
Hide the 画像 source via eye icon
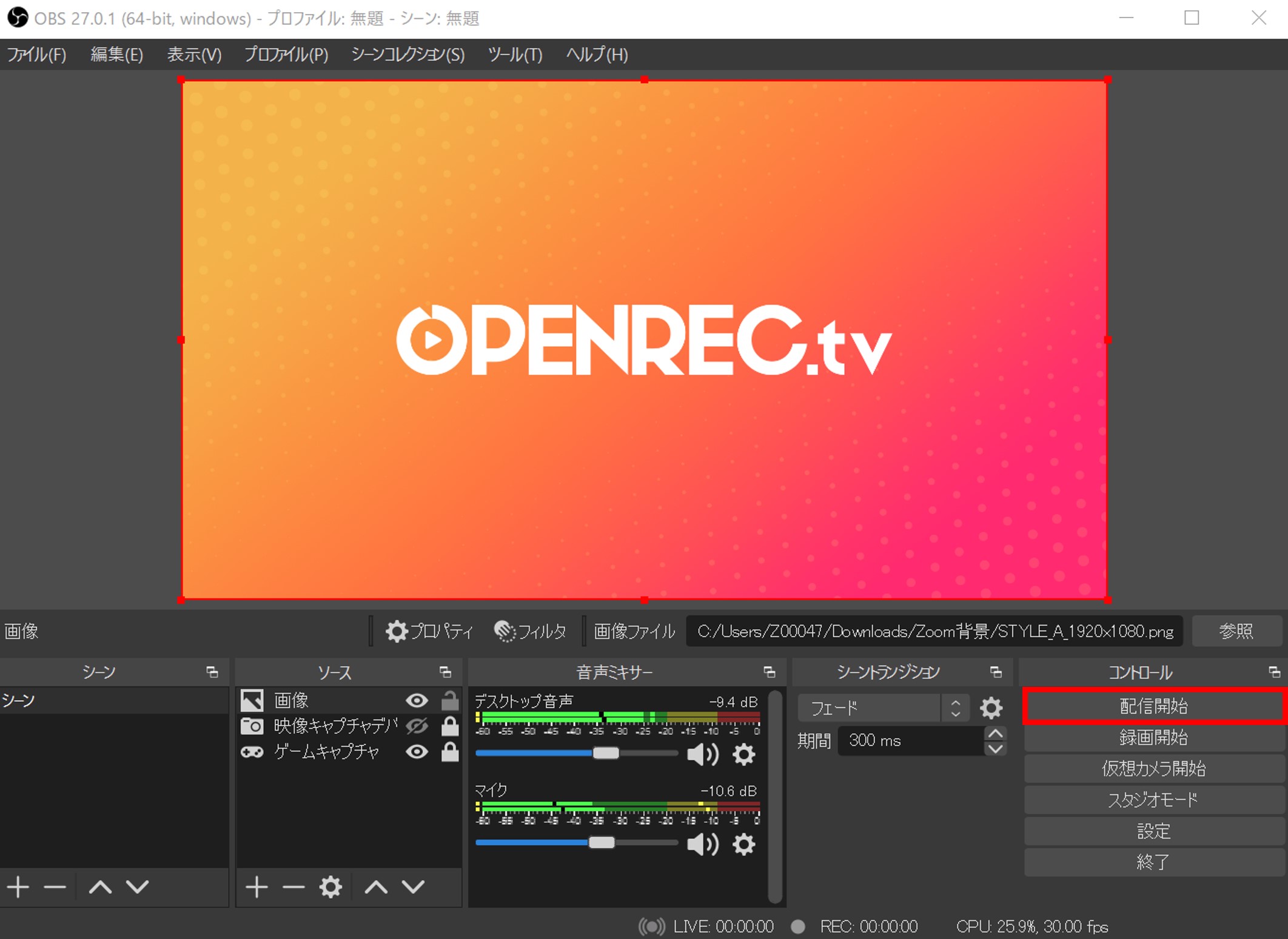[x=417, y=701]
